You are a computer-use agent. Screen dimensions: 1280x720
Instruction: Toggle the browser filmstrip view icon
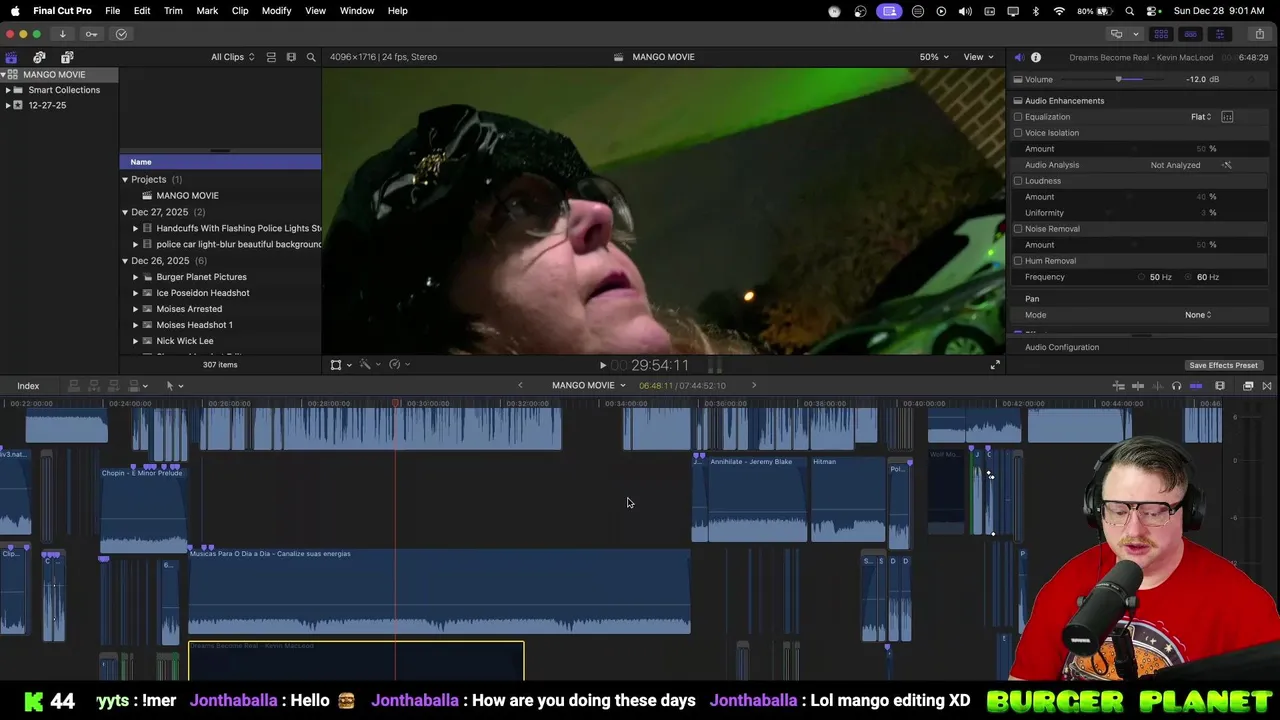(x=291, y=57)
